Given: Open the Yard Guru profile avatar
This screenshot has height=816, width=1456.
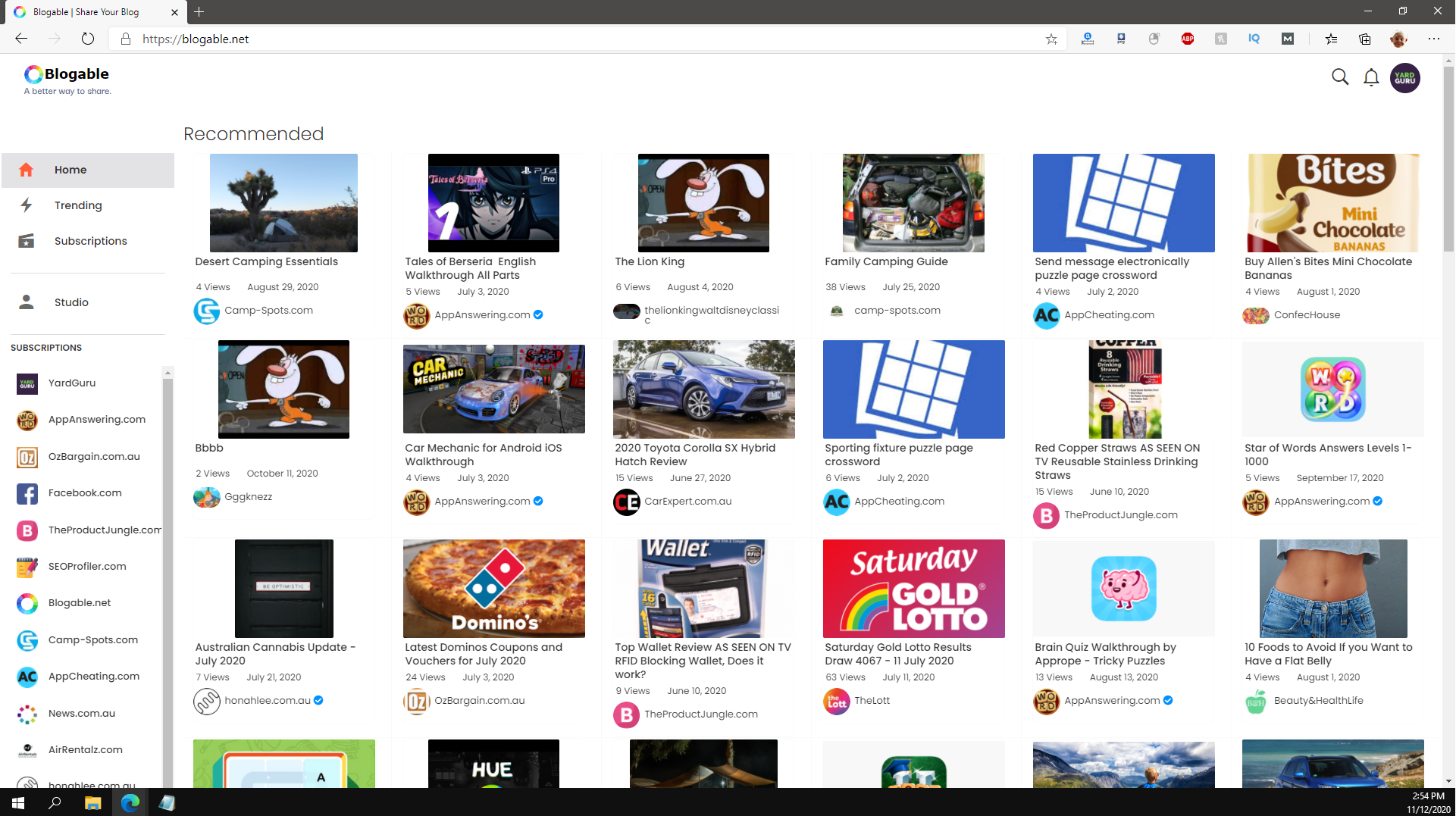Looking at the screenshot, I should point(1405,78).
